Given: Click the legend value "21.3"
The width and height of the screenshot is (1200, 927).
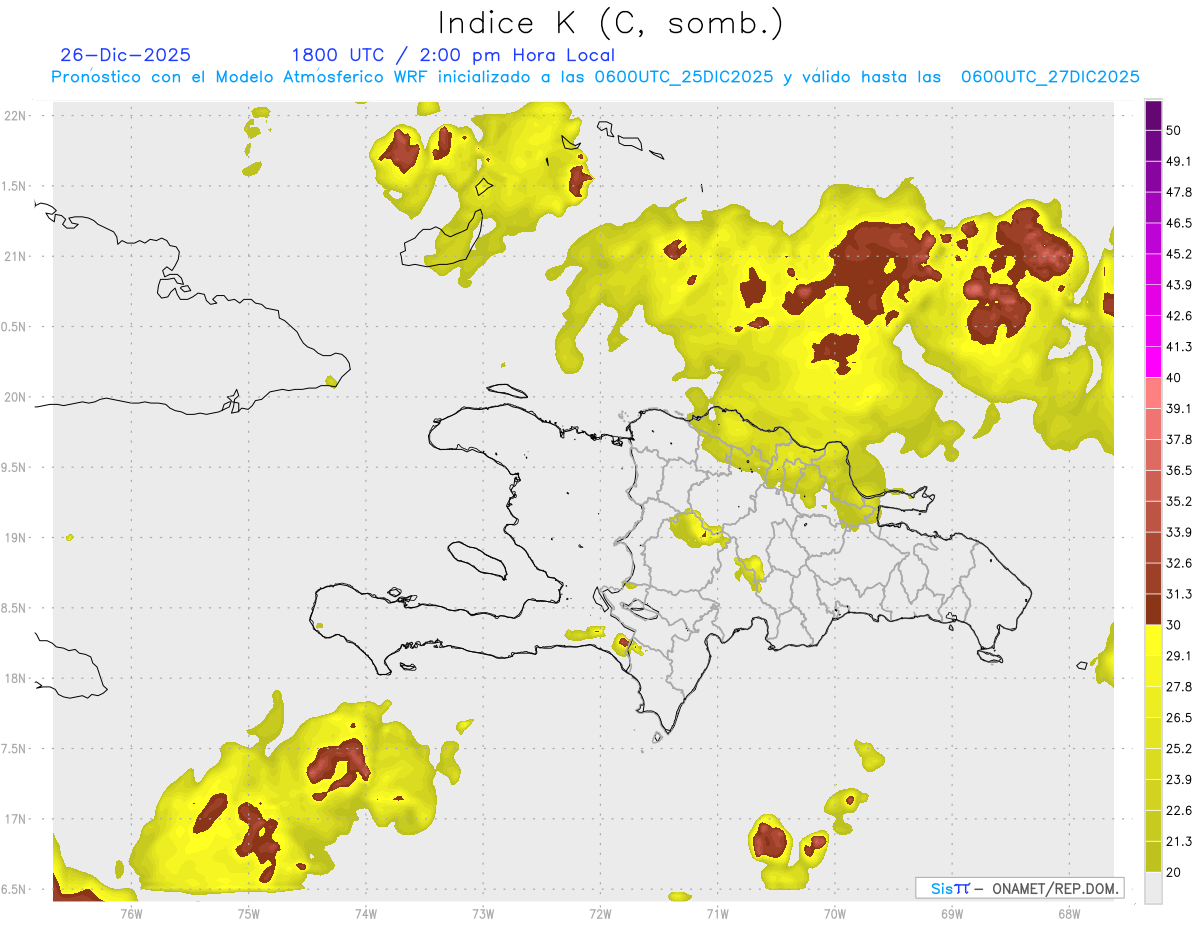Looking at the screenshot, I should coord(1179,841).
